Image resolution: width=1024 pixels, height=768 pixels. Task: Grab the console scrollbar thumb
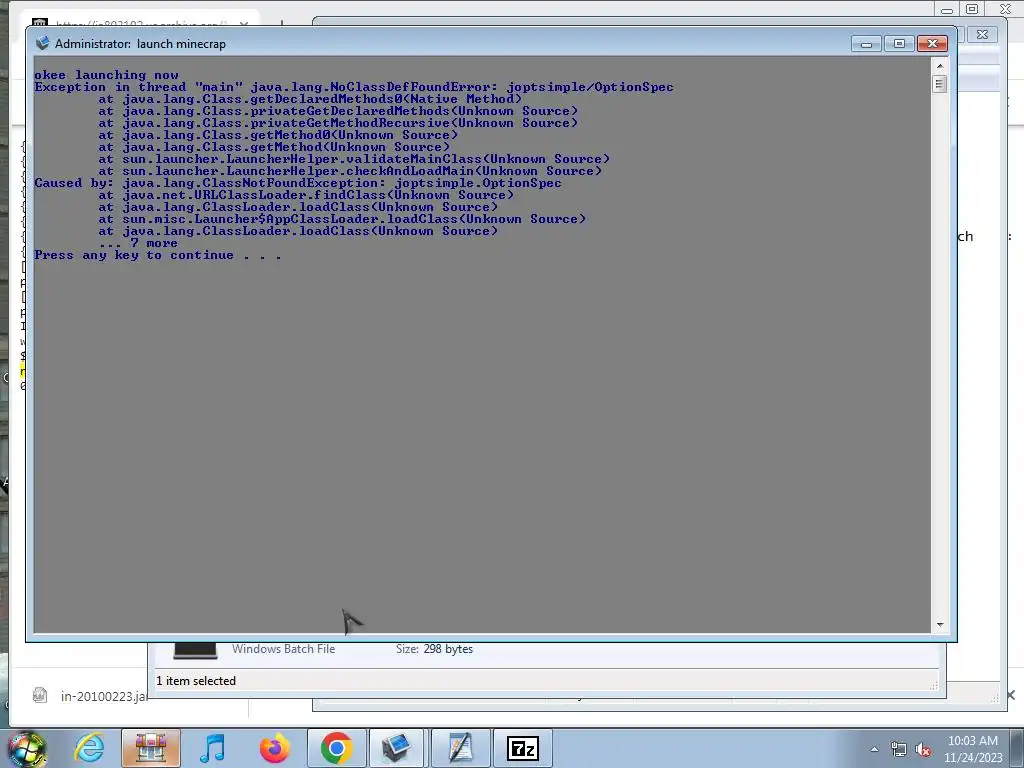[x=940, y=84]
